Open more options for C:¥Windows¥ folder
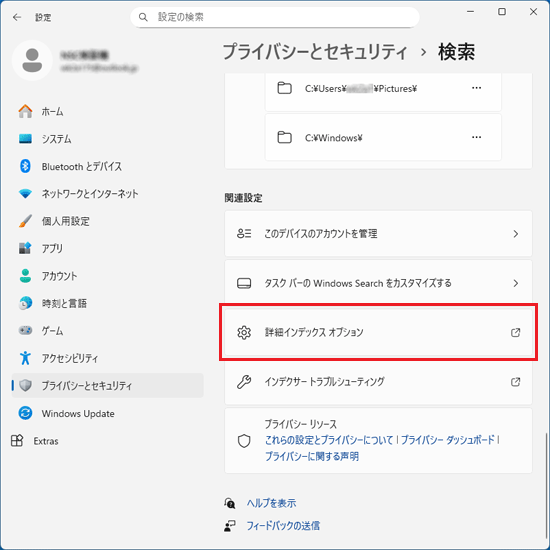This screenshot has width=550, height=550. [x=476, y=137]
